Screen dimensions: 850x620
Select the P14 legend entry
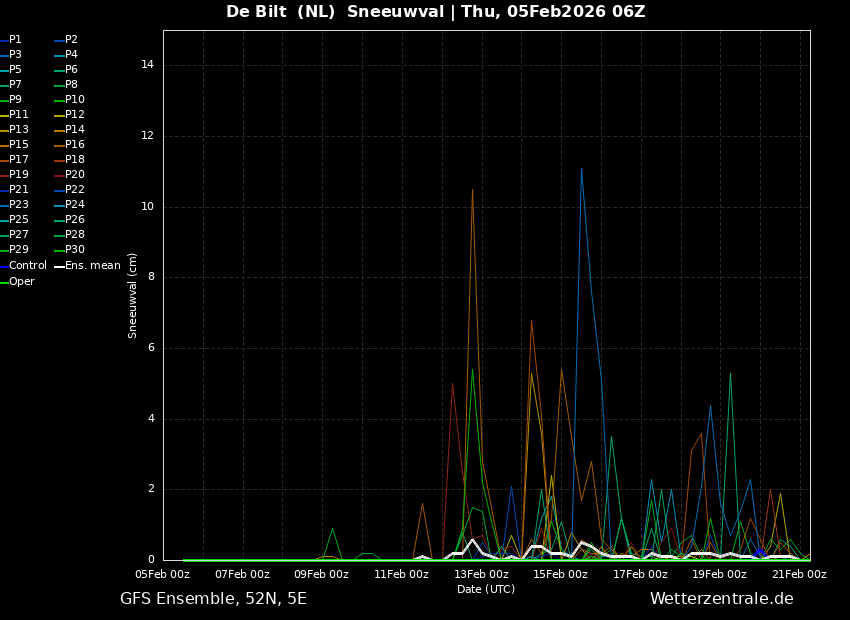(x=74, y=130)
